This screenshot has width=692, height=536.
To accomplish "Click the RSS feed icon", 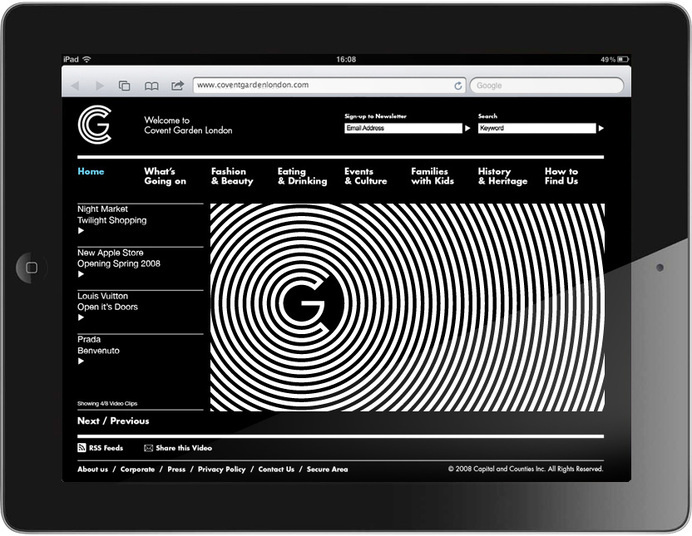I will (x=82, y=448).
